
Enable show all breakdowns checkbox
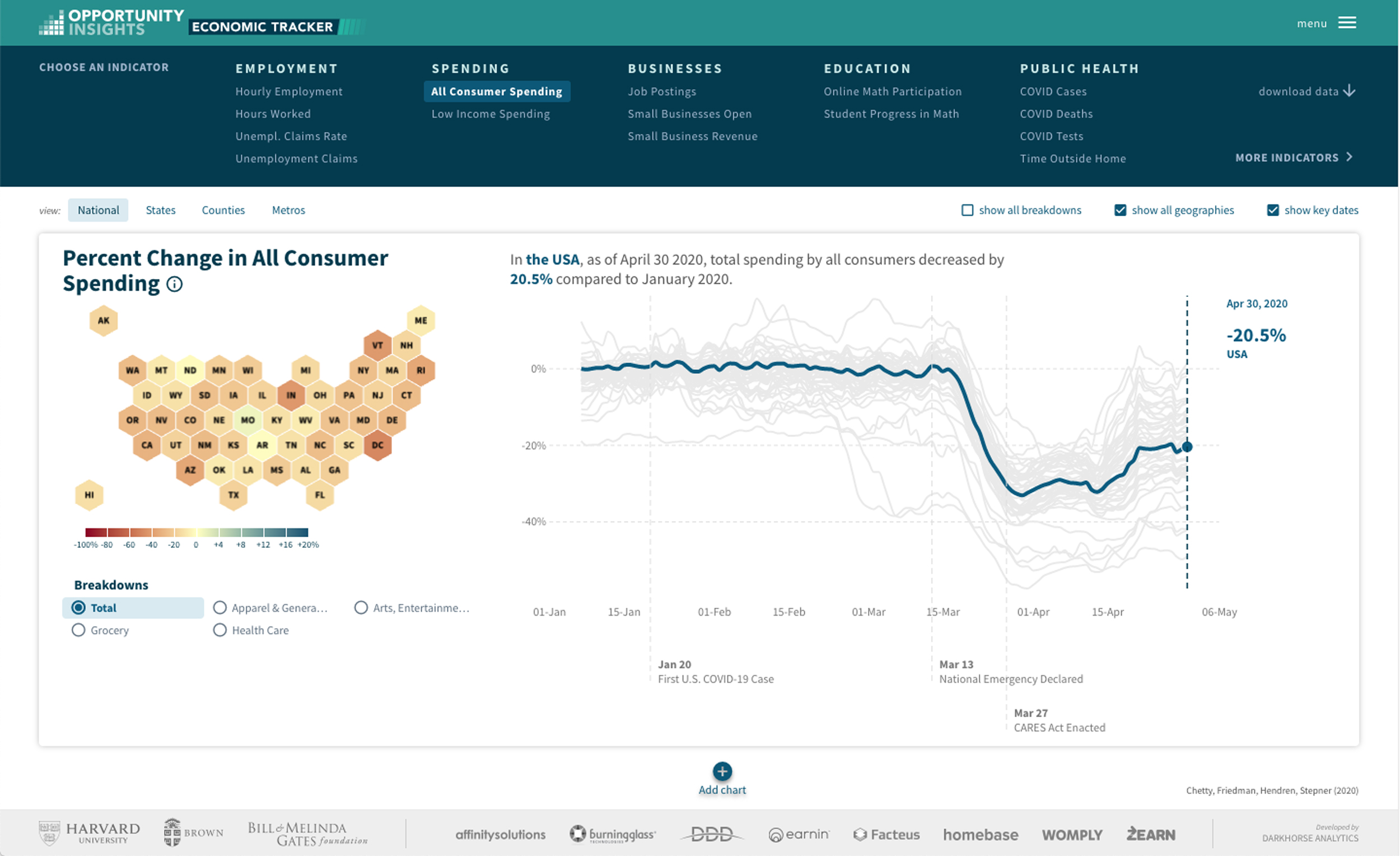[967, 210]
